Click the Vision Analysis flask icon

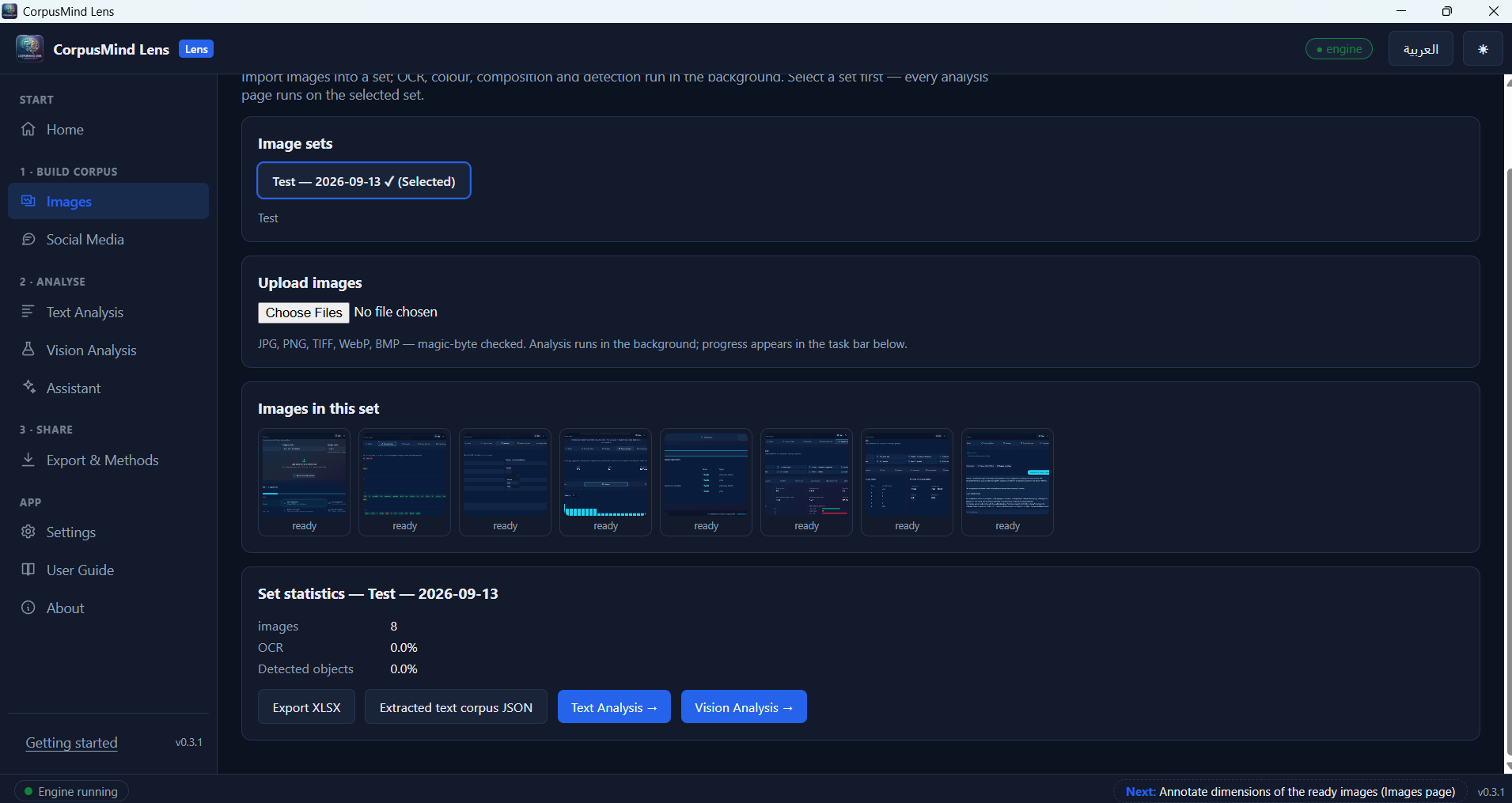(28, 350)
